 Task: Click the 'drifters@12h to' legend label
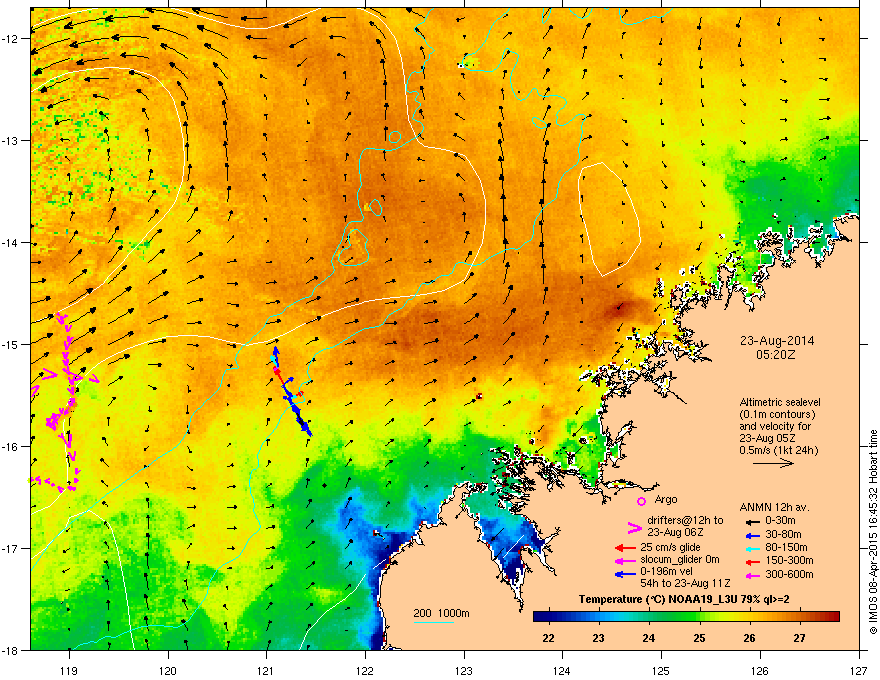[685, 521]
